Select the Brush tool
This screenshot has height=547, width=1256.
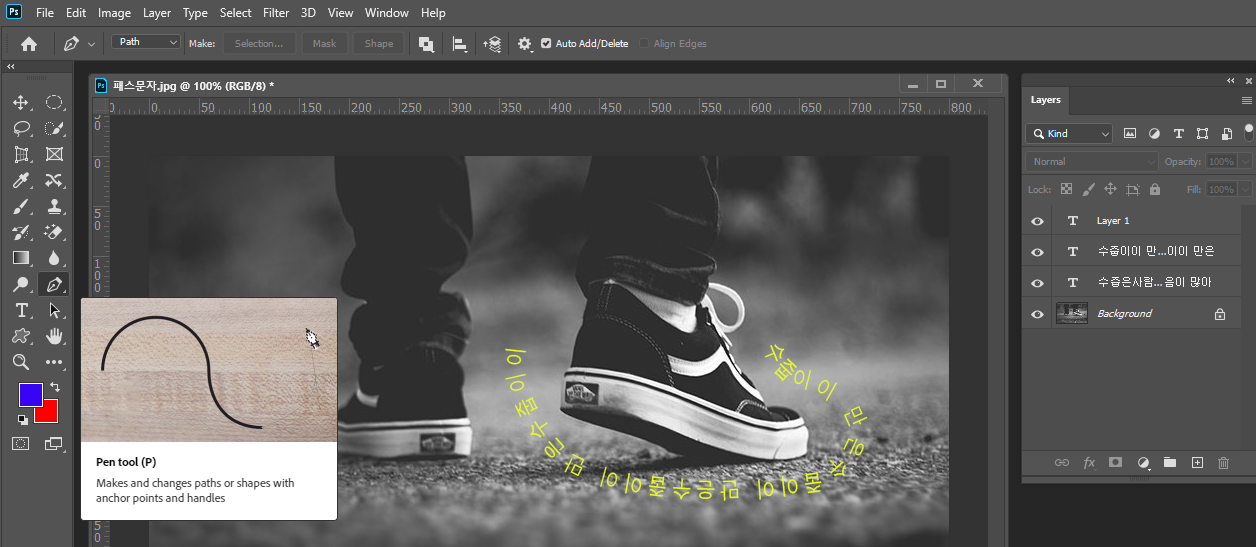point(21,206)
